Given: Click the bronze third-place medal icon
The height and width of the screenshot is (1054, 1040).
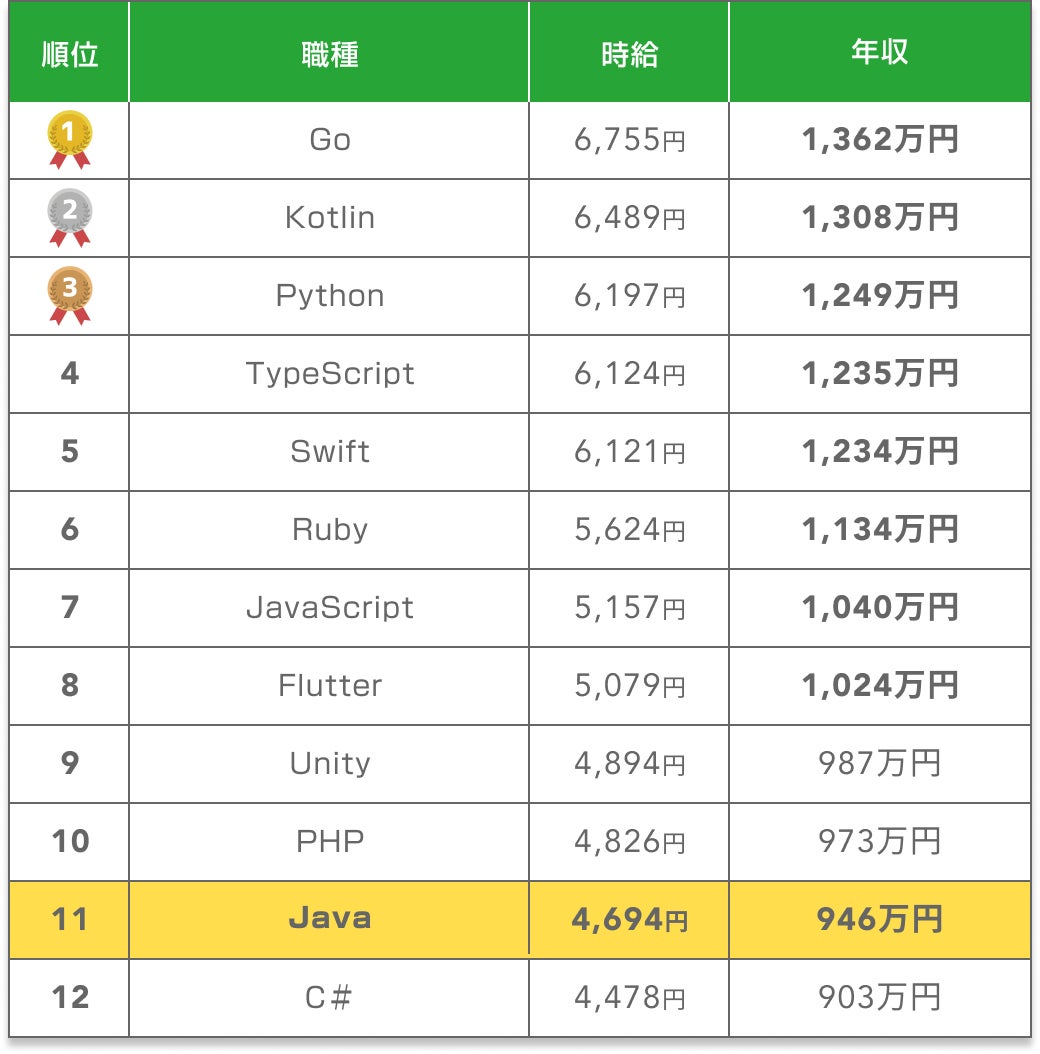Looking at the screenshot, I should (x=70, y=295).
